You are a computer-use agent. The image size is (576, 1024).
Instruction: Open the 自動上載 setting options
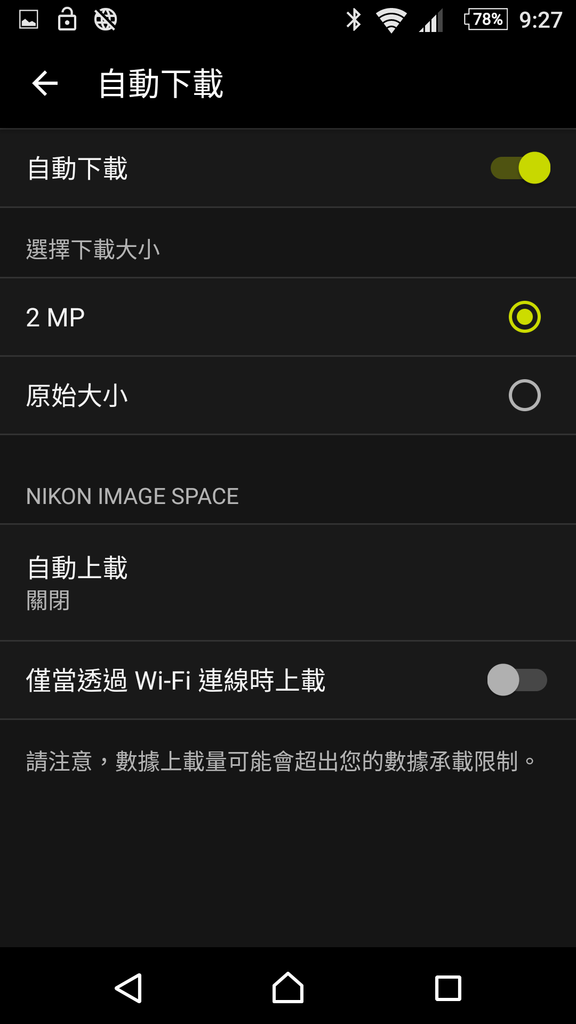point(288,582)
